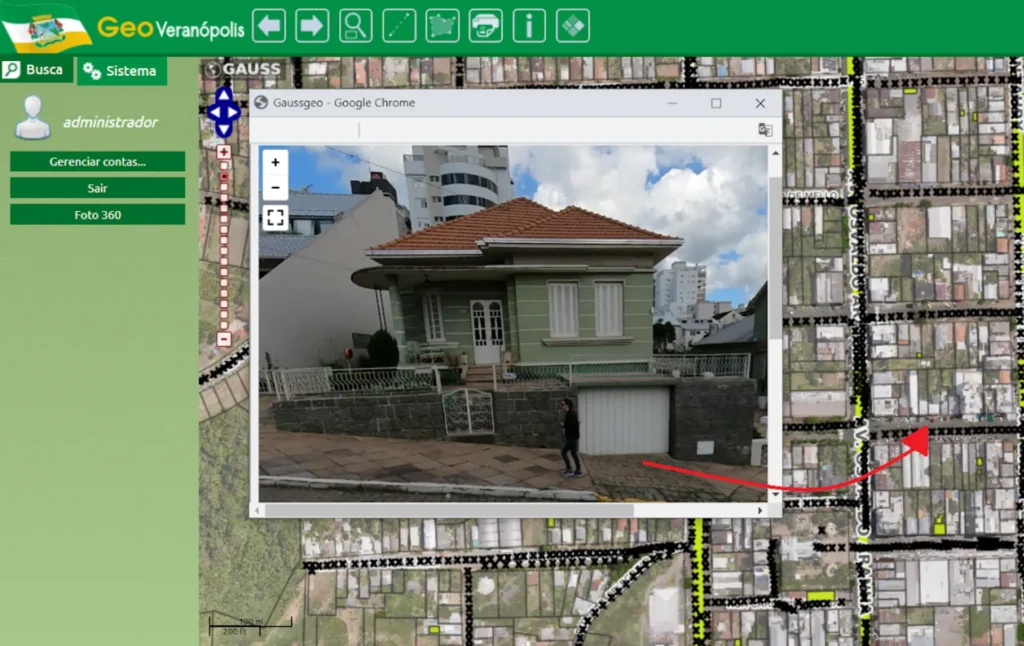The image size is (1024, 646).
Task: Toggle fullscreen in the 360 photo viewer
Action: (275, 217)
